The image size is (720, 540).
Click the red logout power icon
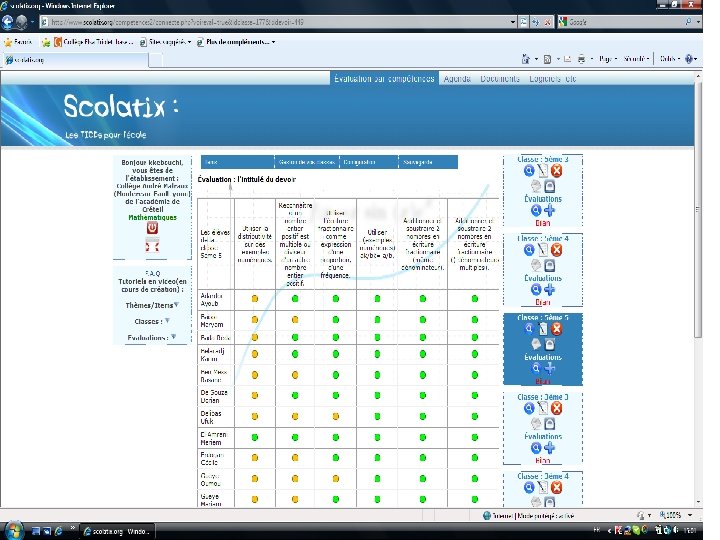(152, 228)
